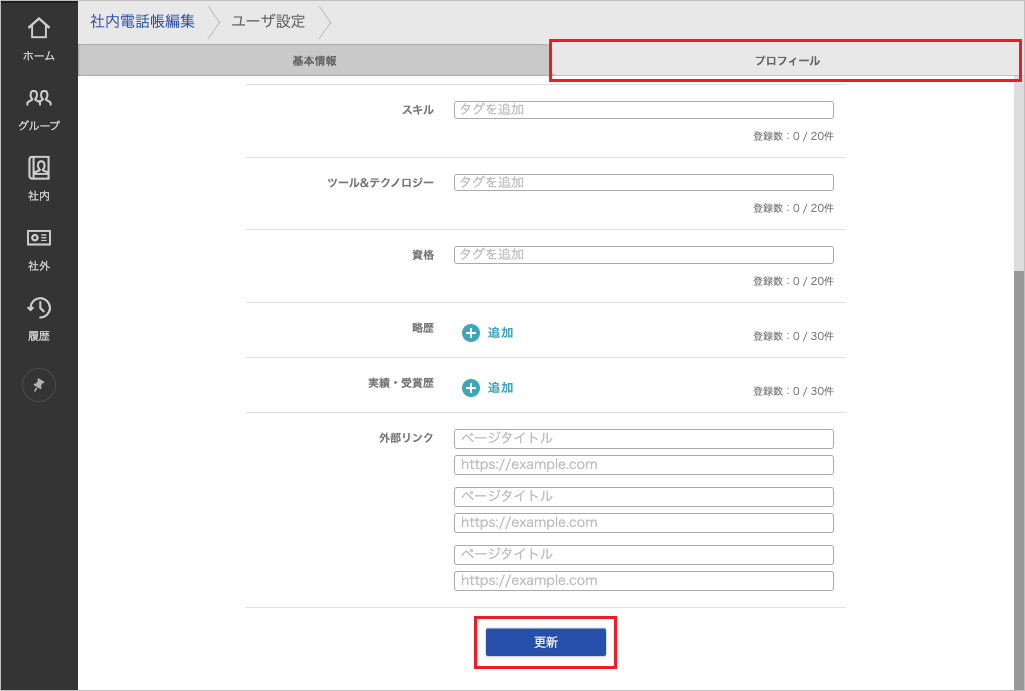Open the Groups sidebar icon
Screen dimensions: 1025x691
coord(39,108)
